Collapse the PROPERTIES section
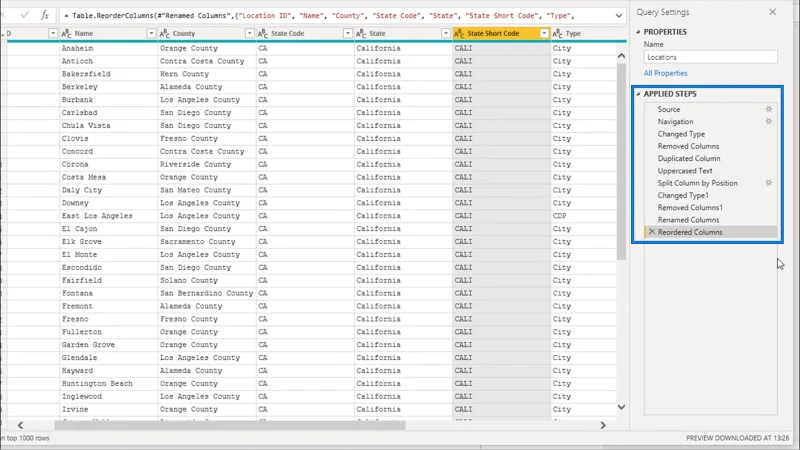Screen dimensions: 800x450 tap(638, 32)
